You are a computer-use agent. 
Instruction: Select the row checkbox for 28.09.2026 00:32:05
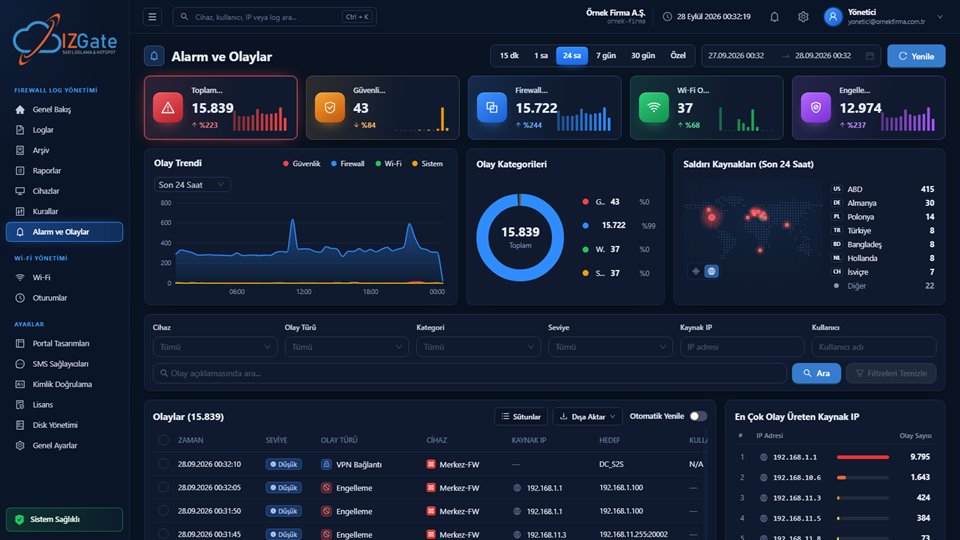[x=163, y=487]
